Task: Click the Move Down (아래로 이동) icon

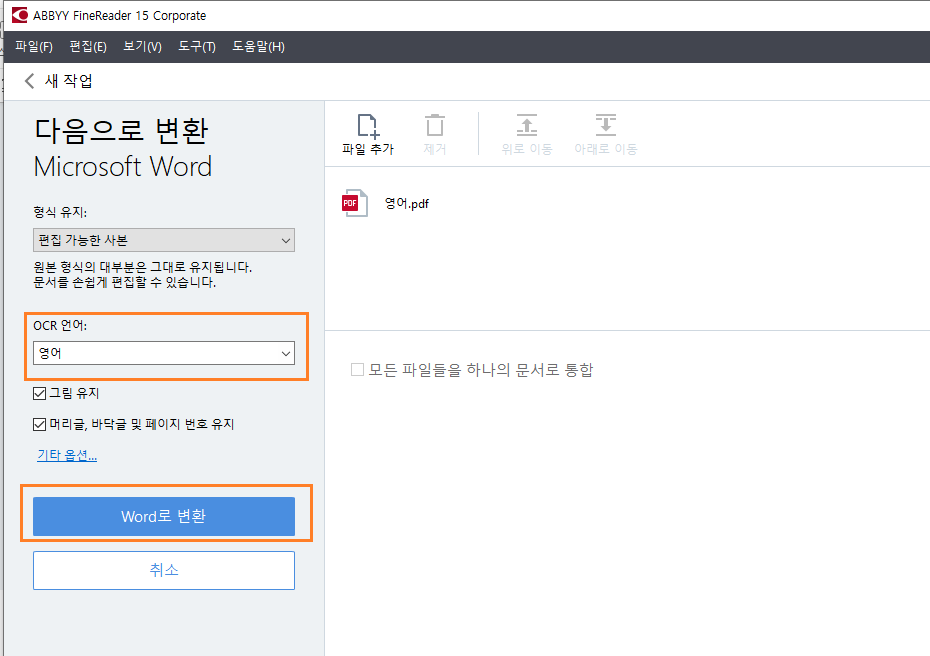Action: pos(606,125)
